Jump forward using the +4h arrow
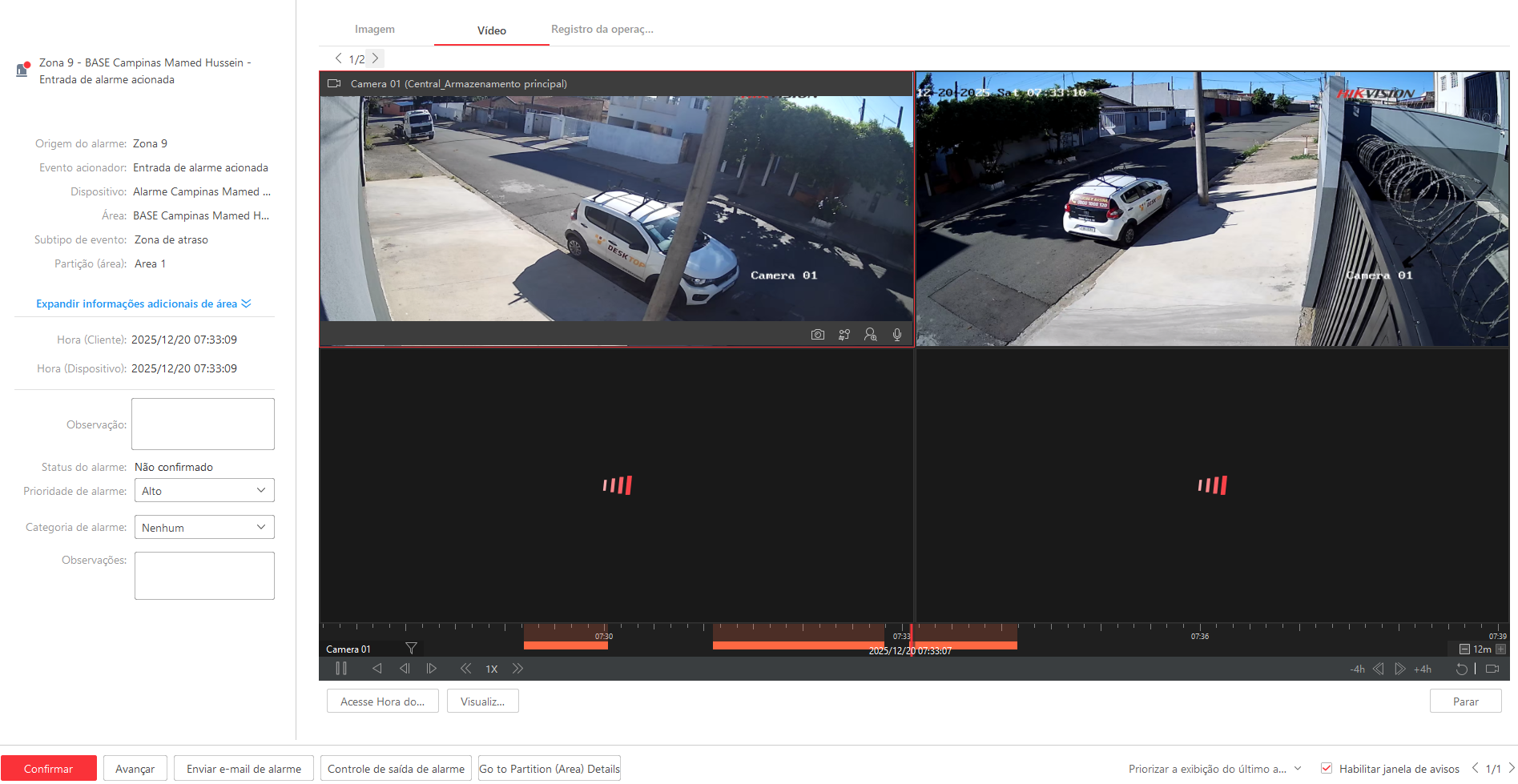1518x784 pixels. [x=1400, y=669]
